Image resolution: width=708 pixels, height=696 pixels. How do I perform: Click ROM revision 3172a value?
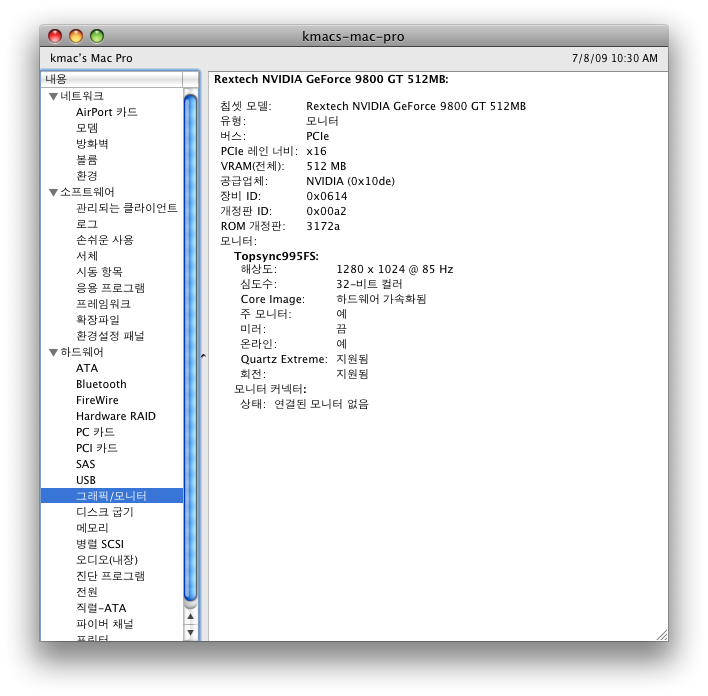pos(323,226)
